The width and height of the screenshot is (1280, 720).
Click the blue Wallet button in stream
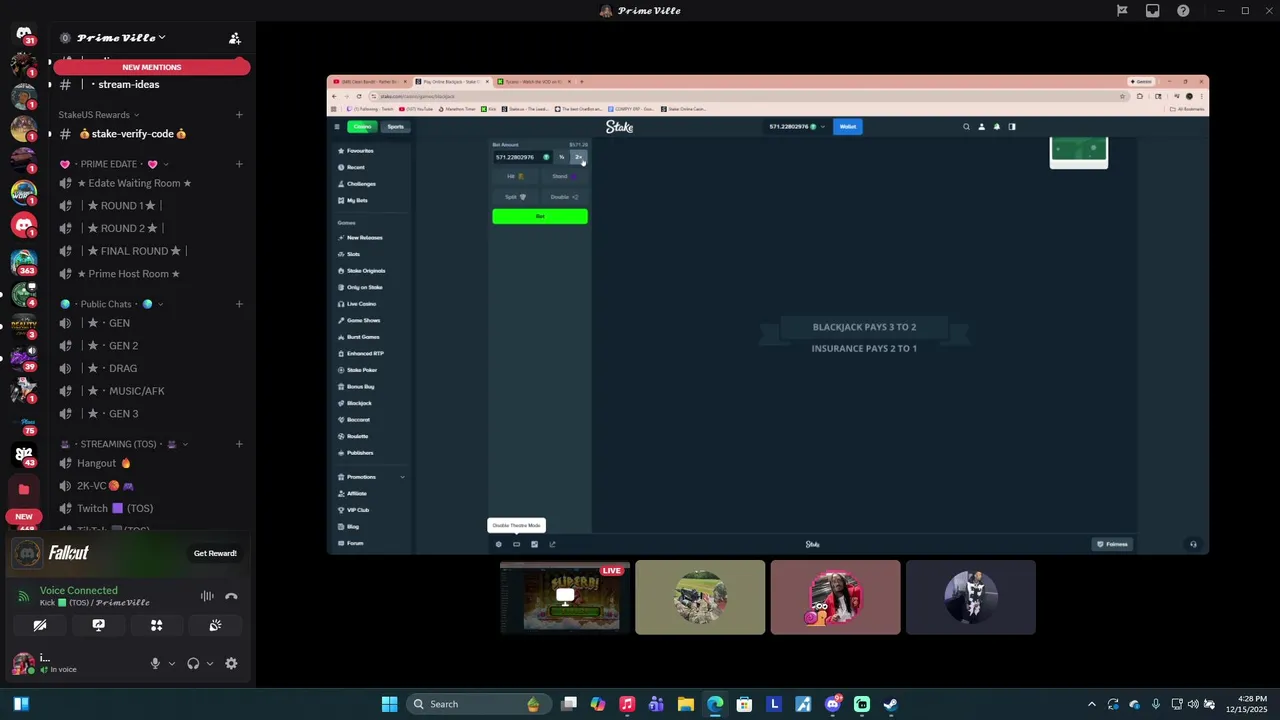(x=848, y=127)
